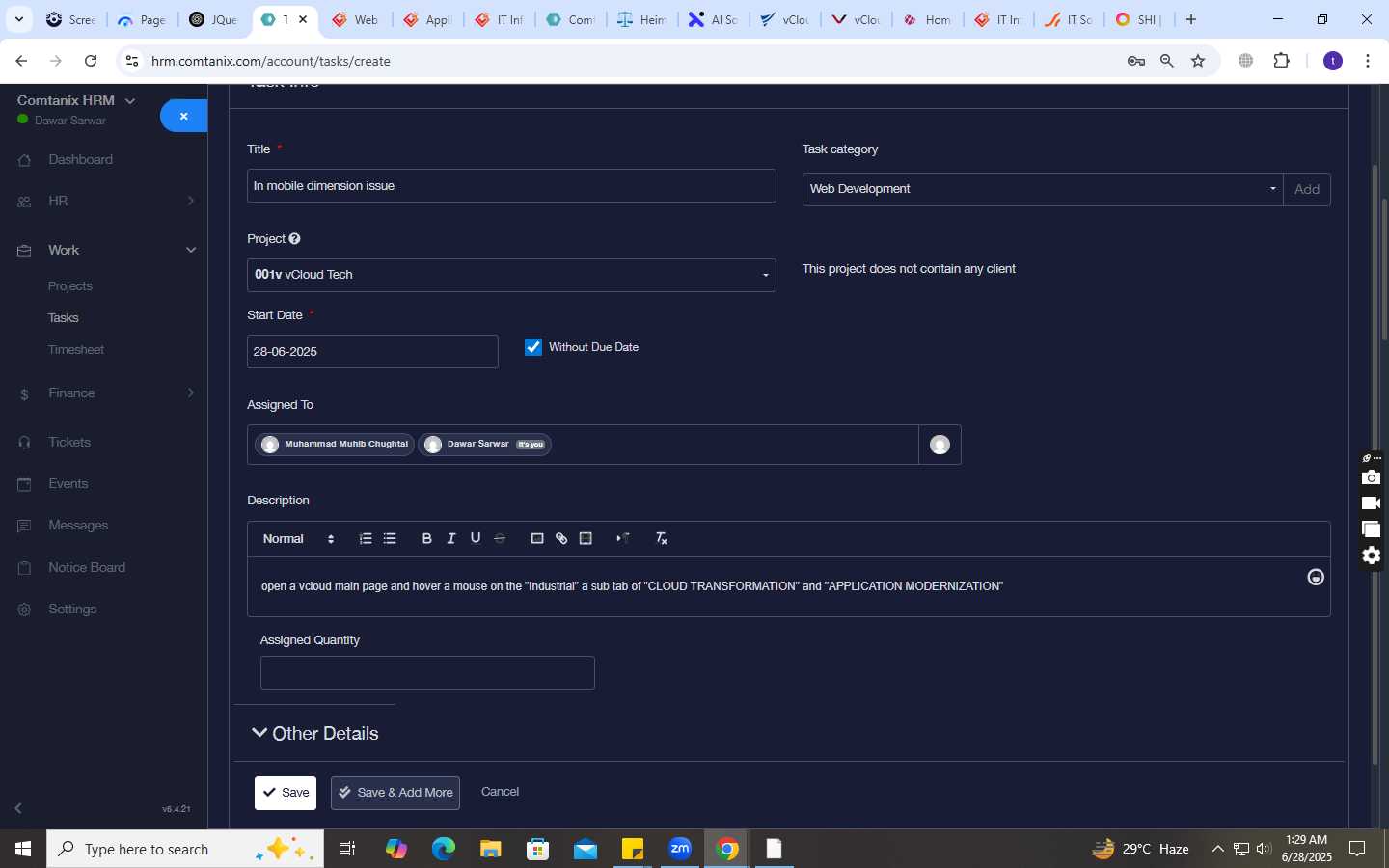This screenshot has width=1389, height=868.
Task: Expand the HR menu in sidebar
Action: pyautogui.click(x=104, y=201)
